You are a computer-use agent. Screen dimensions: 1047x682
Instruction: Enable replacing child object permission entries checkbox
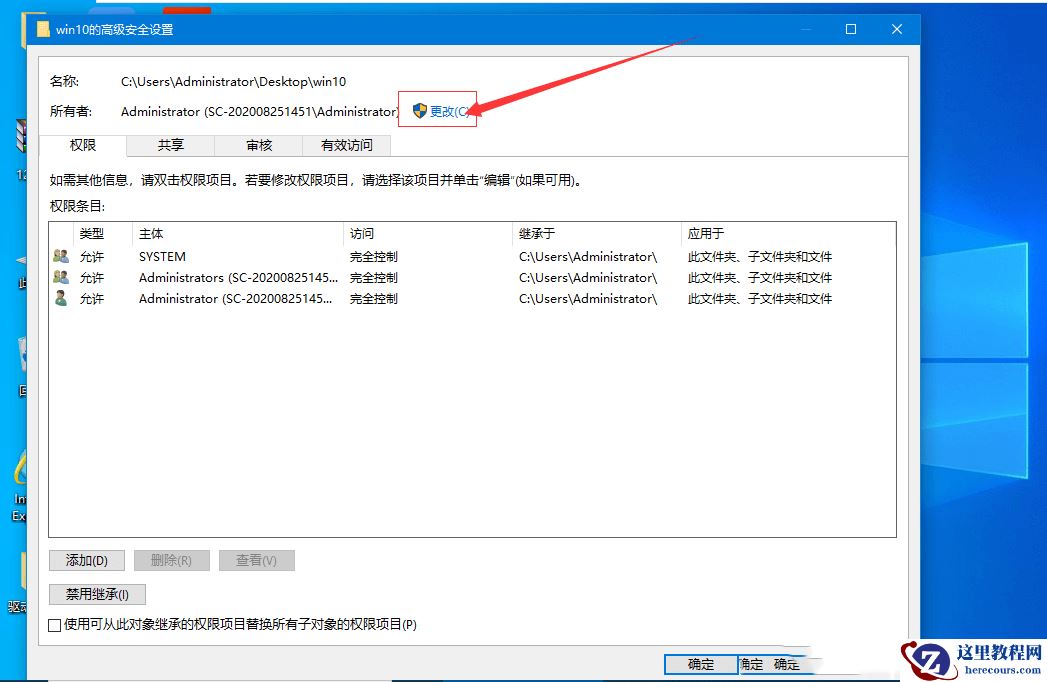55,624
